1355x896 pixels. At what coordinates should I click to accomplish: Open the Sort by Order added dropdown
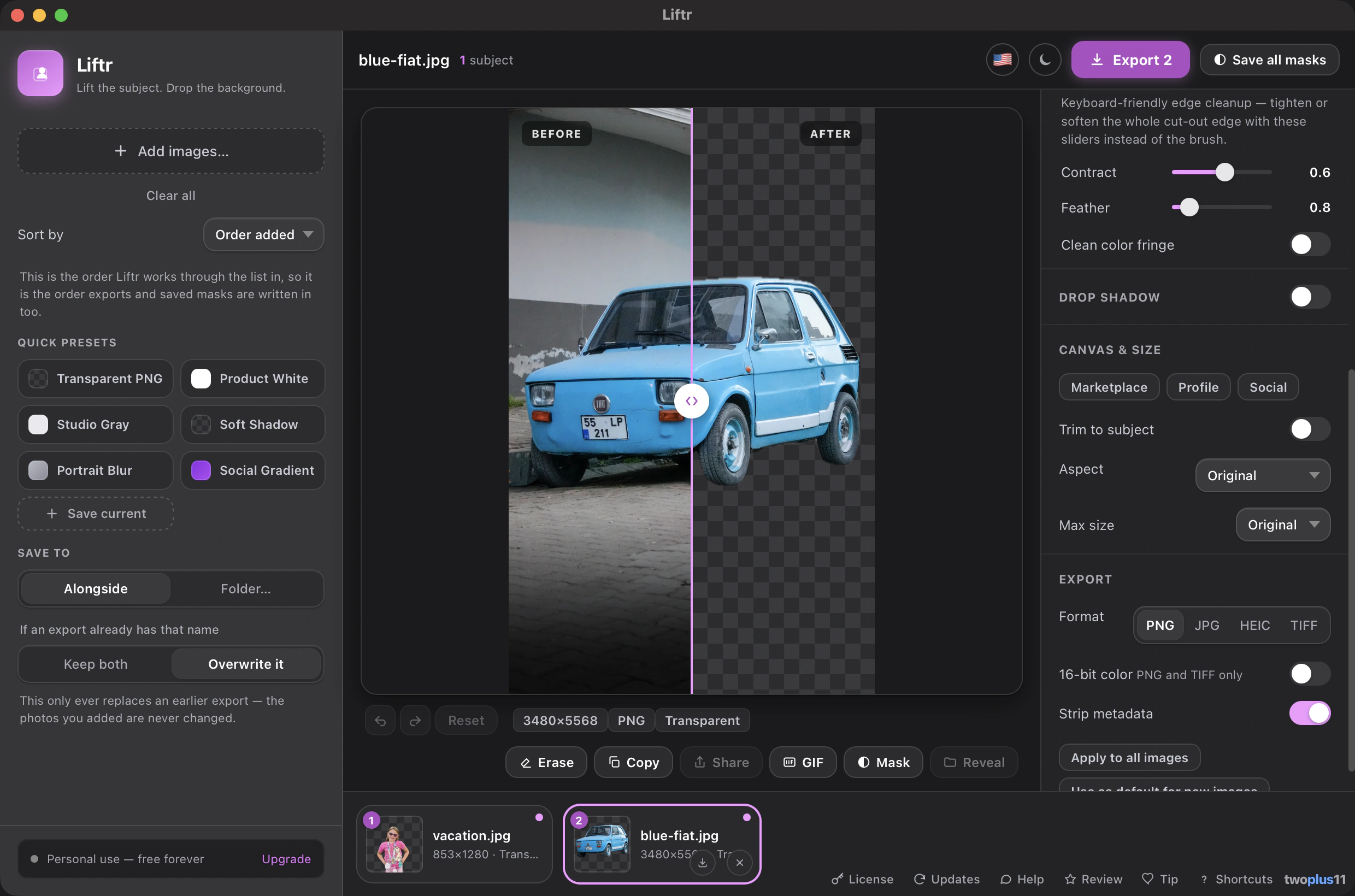(x=263, y=234)
